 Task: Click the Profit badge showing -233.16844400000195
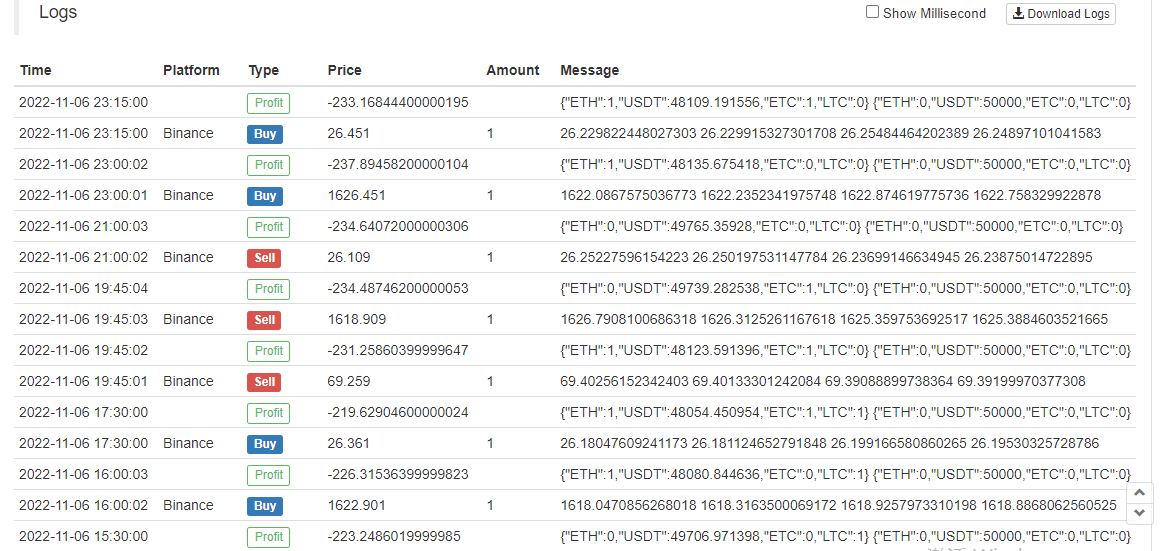(x=268, y=103)
